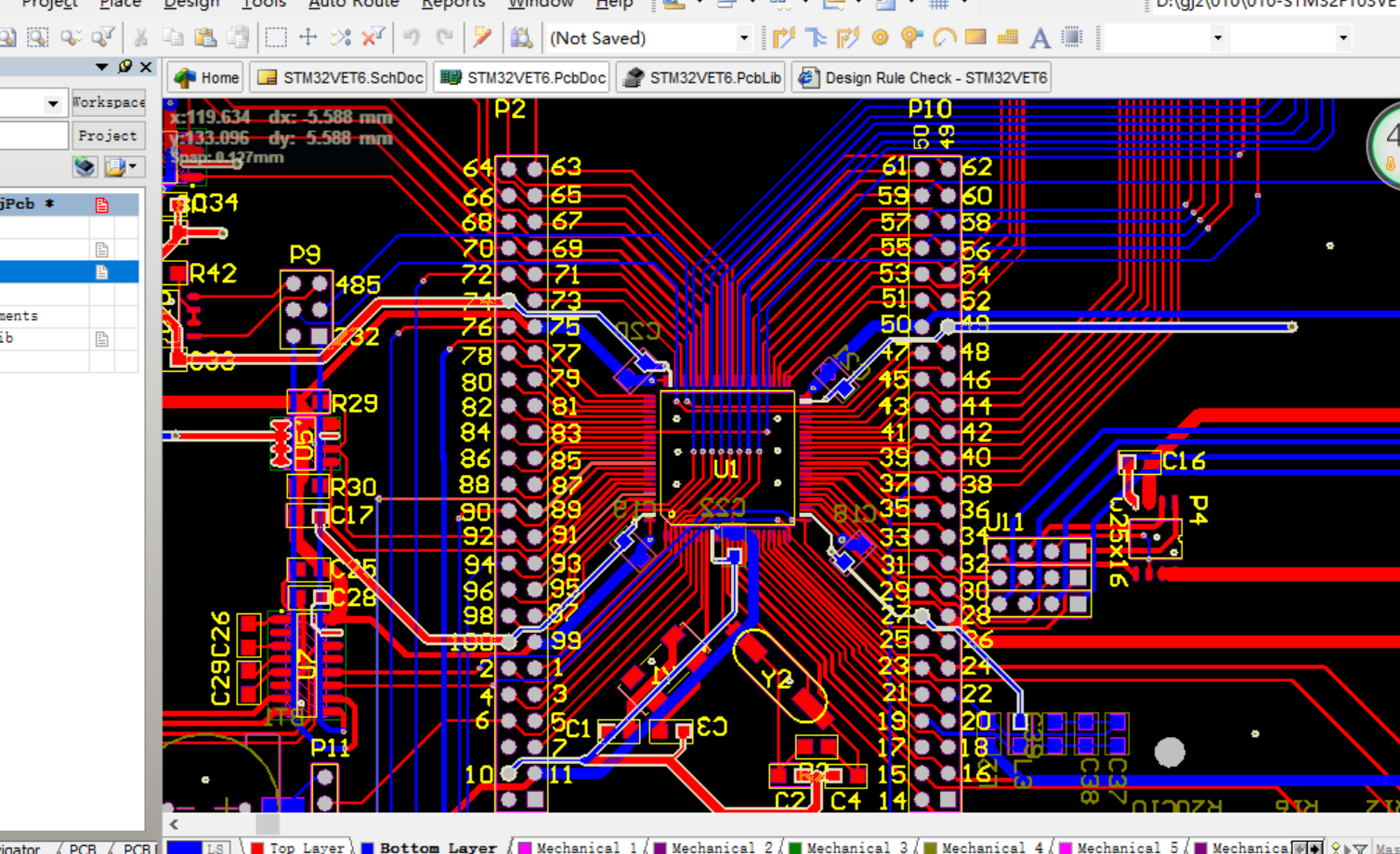1400x854 pixels.
Task: Click the Undo arrow icon
Action: 412,38
